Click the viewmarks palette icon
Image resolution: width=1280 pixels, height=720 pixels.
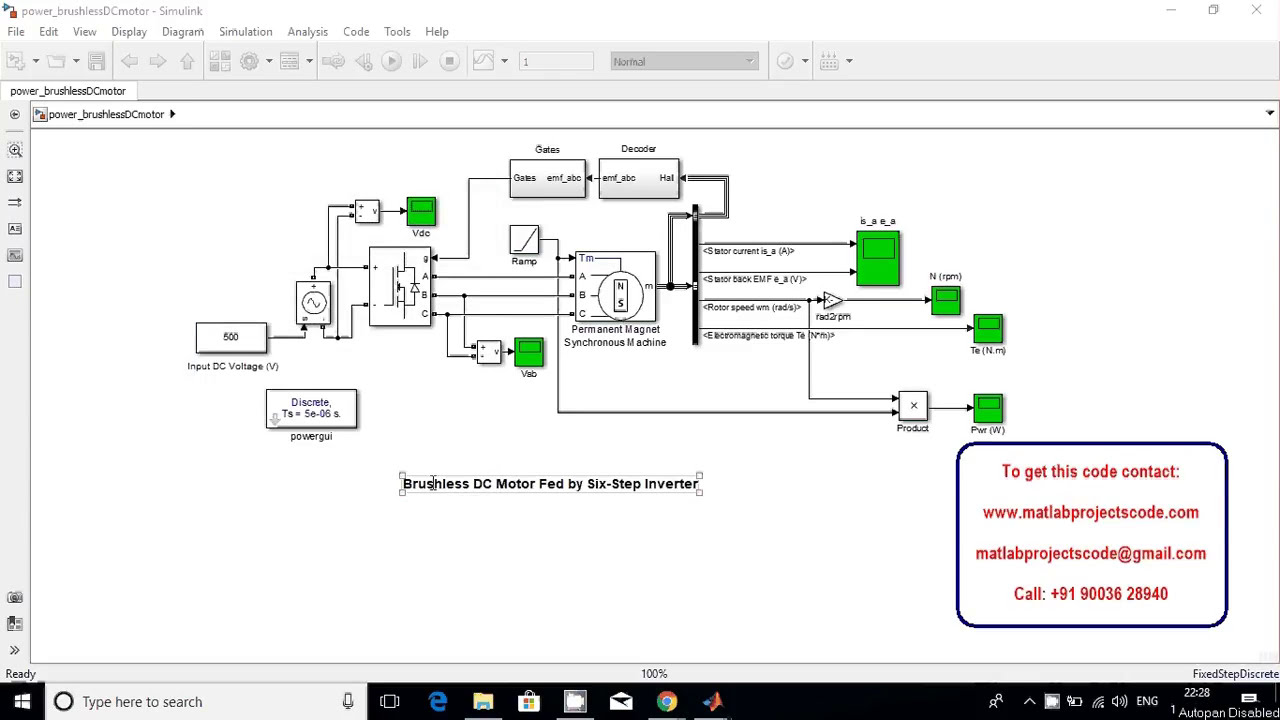point(15,623)
